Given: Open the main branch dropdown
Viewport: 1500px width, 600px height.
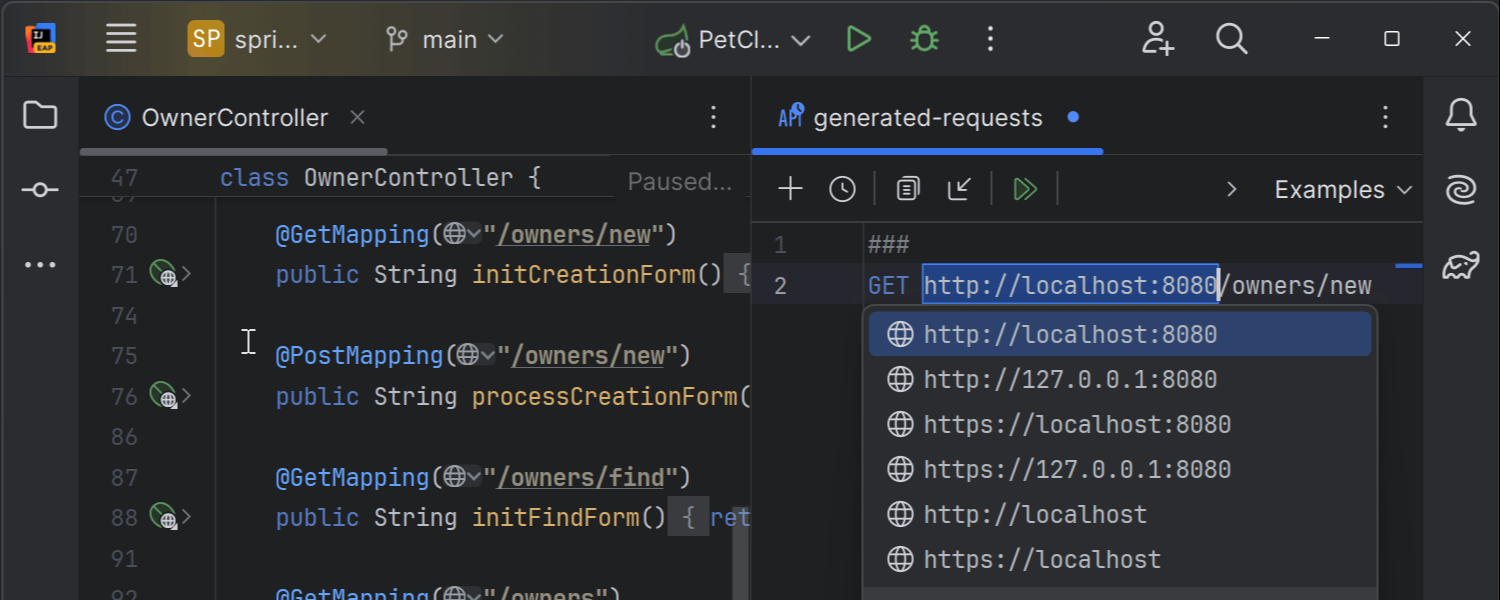Looking at the screenshot, I should pos(445,40).
